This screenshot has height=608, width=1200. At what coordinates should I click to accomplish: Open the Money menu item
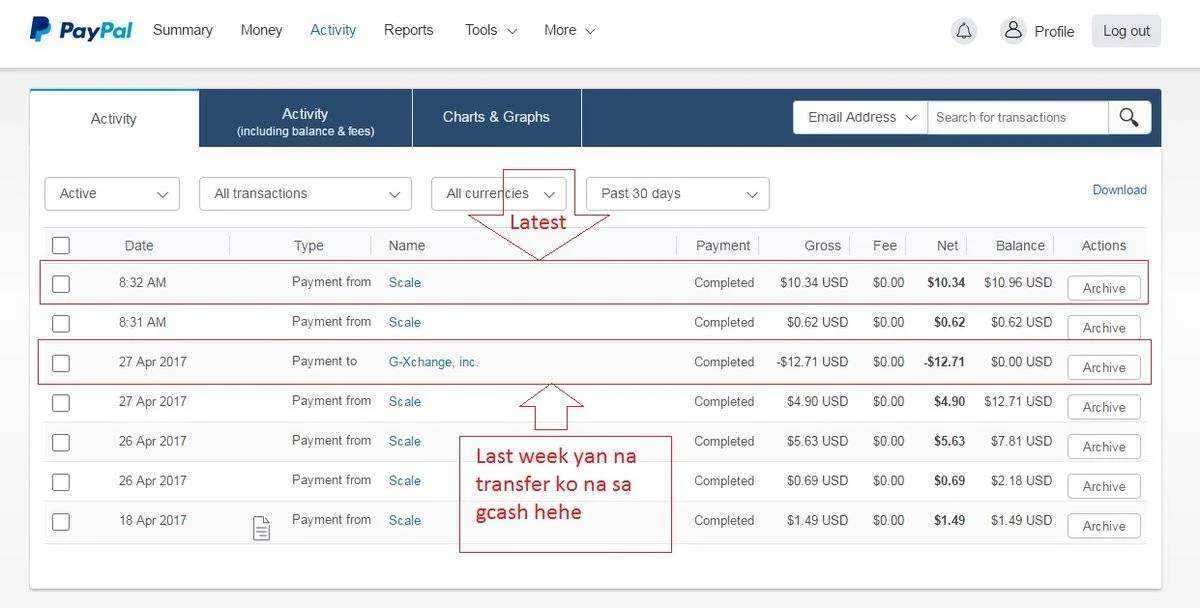coord(261,30)
